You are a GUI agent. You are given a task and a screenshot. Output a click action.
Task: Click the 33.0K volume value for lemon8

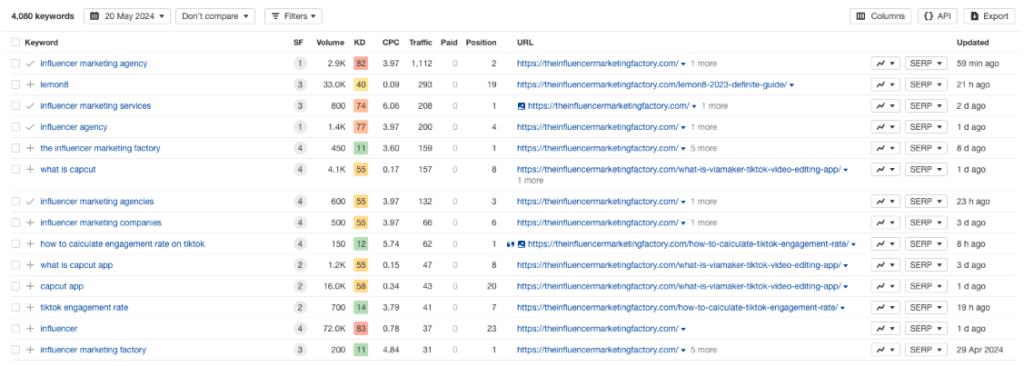[333, 85]
